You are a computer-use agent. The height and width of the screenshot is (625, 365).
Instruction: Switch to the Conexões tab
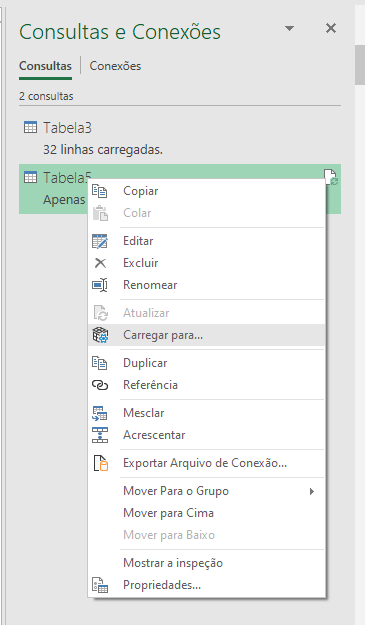115,66
